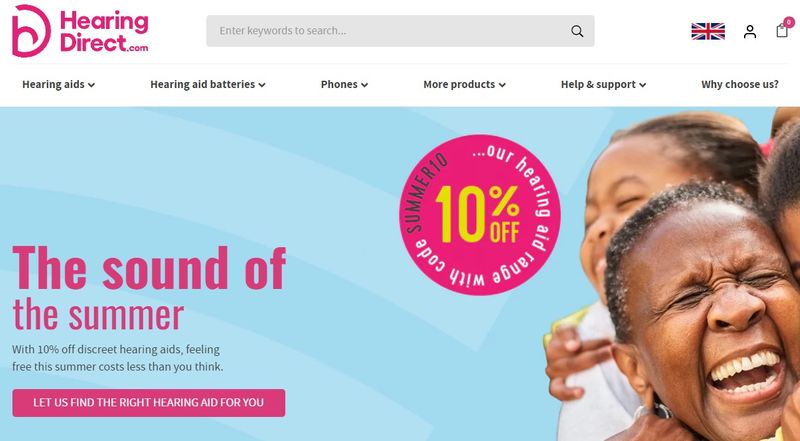The image size is (800, 441).
Task: Click the laughing women banner photo
Action: click(x=672, y=274)
